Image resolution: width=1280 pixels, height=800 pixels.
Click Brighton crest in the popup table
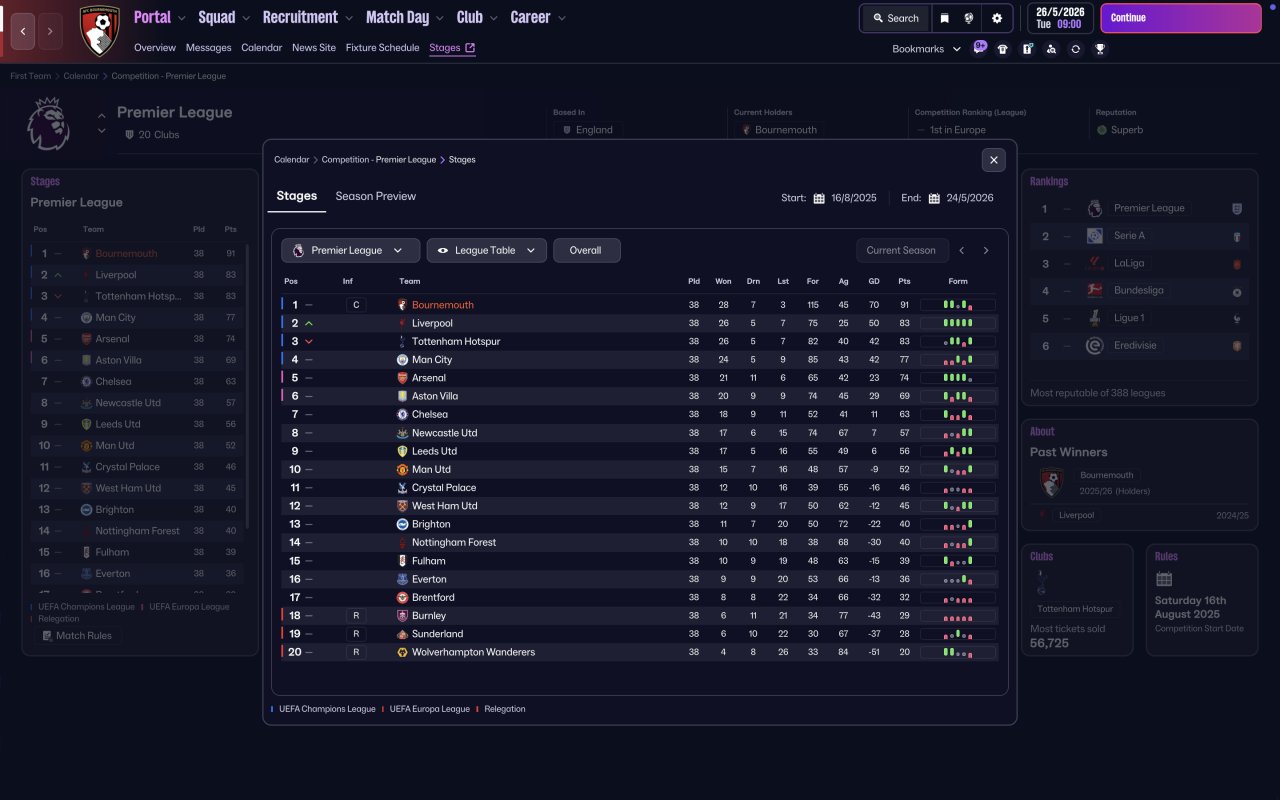click(402, 524)
